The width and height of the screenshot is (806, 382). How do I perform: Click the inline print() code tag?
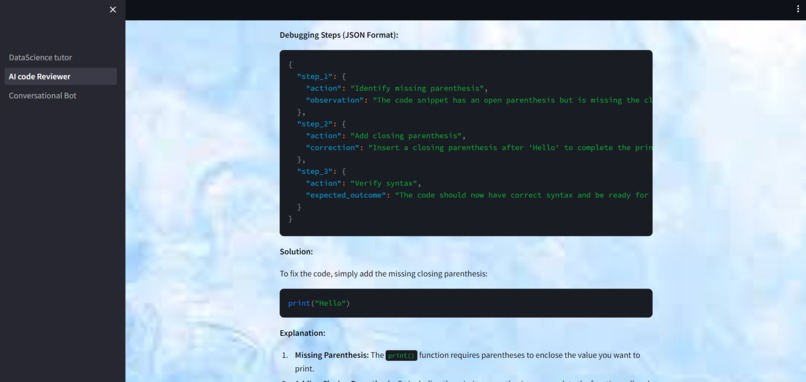click(401, 355)
